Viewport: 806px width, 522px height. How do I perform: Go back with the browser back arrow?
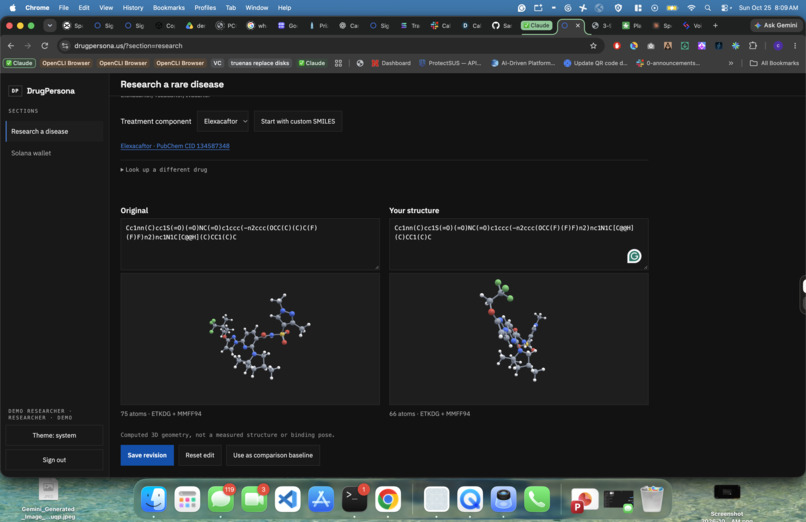(x=11, y=46)
